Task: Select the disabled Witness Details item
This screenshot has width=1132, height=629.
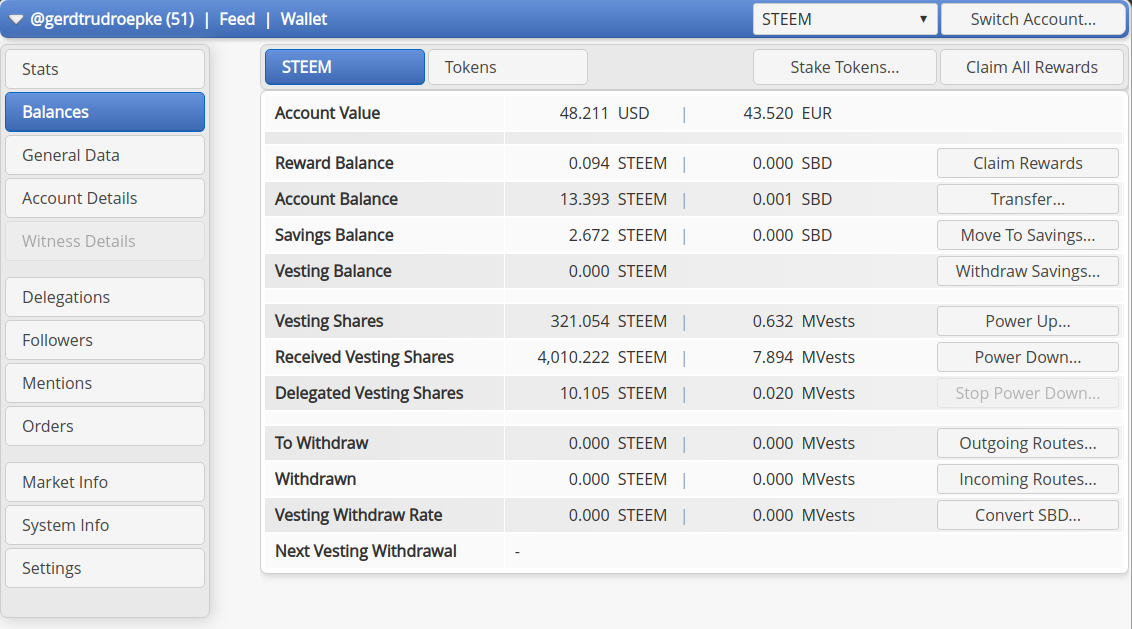Action: click(x=105, y=241)
